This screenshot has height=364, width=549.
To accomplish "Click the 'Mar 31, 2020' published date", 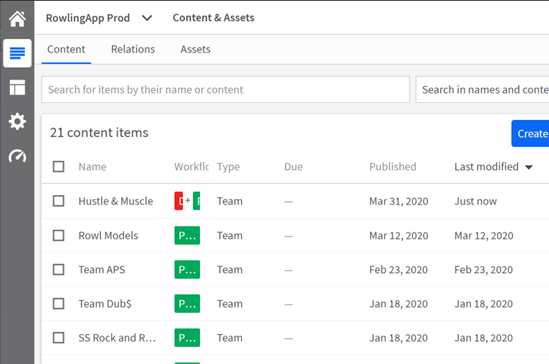I will pos(399,201).
